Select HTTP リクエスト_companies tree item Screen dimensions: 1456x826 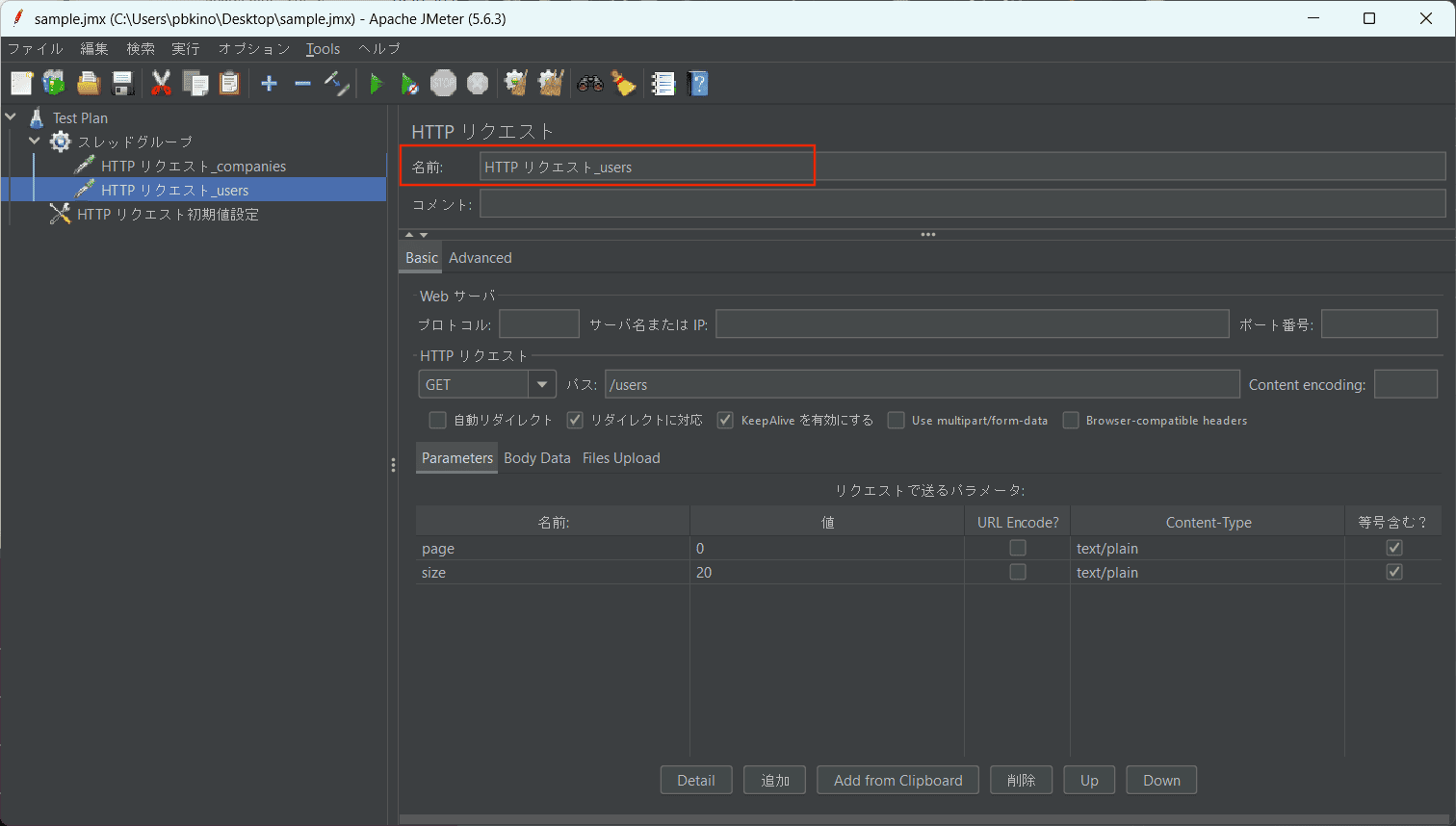(194, 166)
